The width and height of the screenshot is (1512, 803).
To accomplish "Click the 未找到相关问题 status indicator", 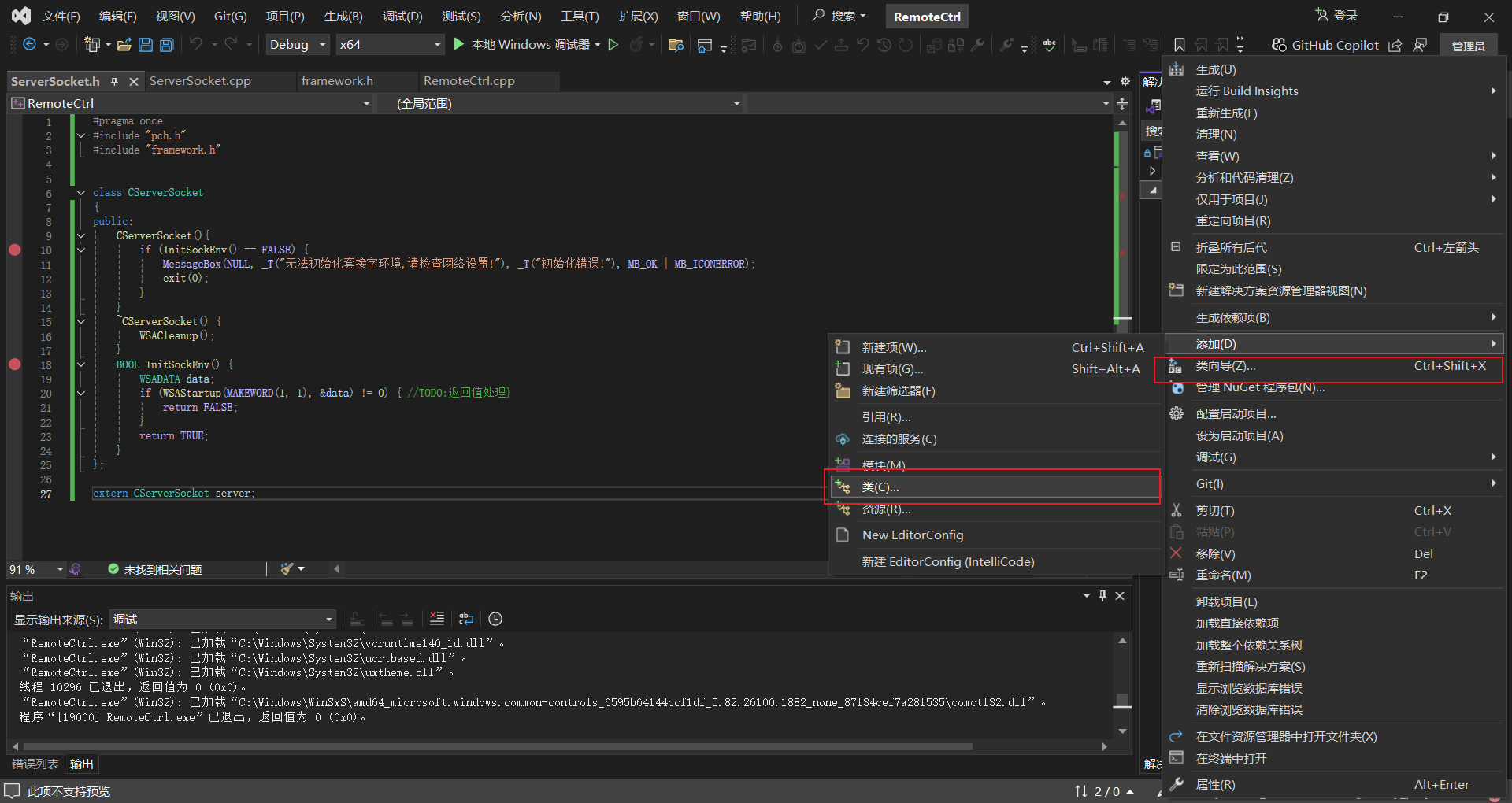I will coord(155,569).
